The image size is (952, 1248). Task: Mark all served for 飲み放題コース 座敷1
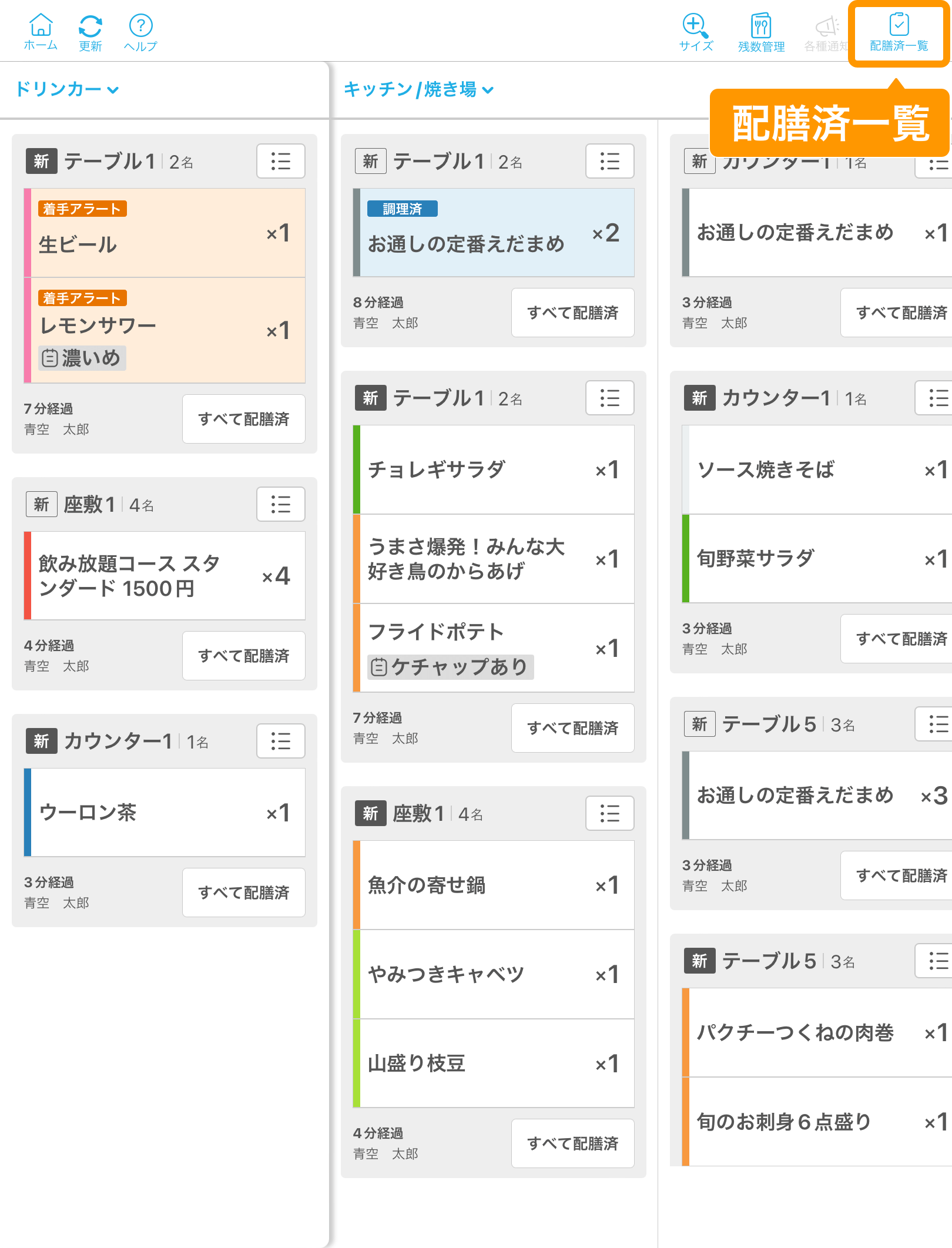(x=244, y=656)
